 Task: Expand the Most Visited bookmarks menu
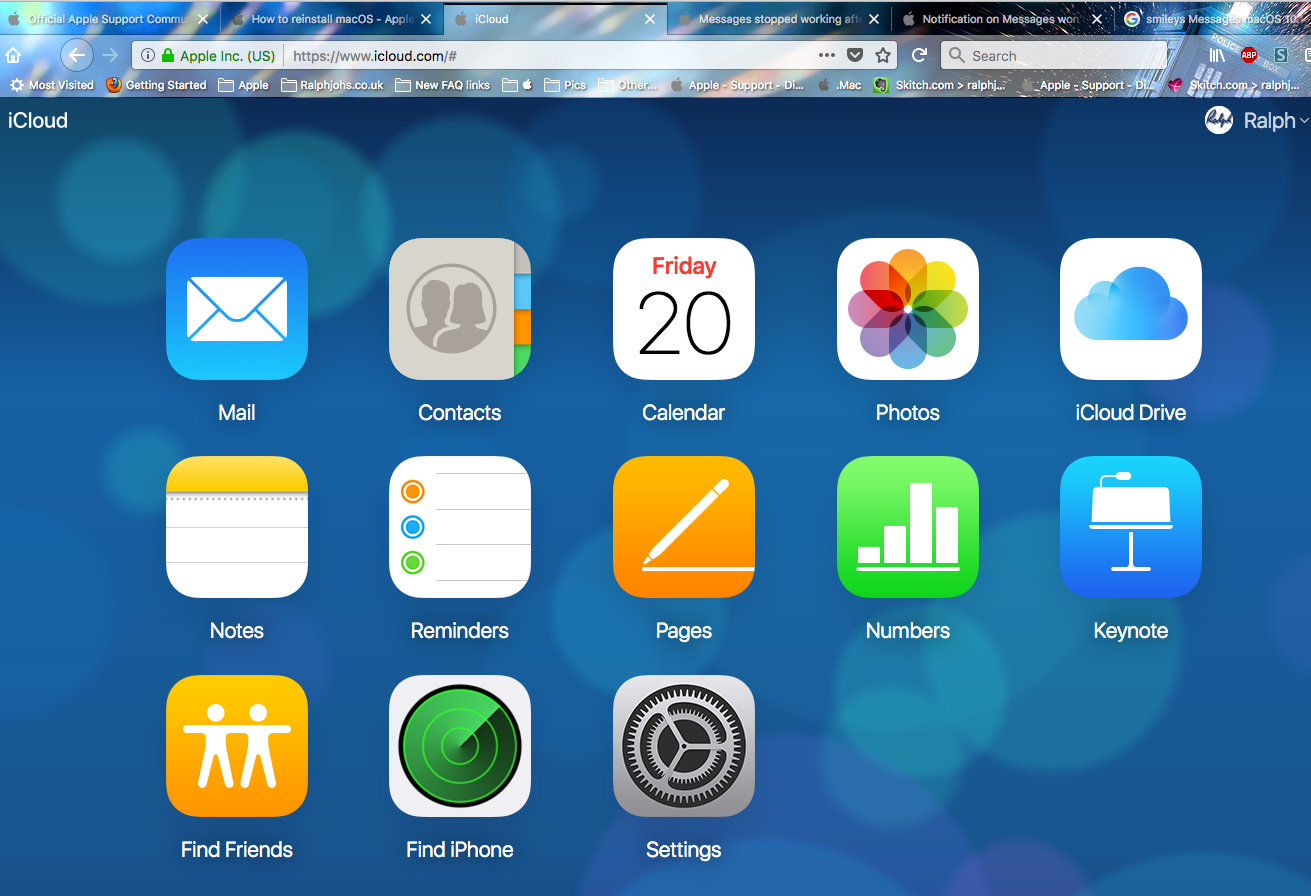point(52,85)
